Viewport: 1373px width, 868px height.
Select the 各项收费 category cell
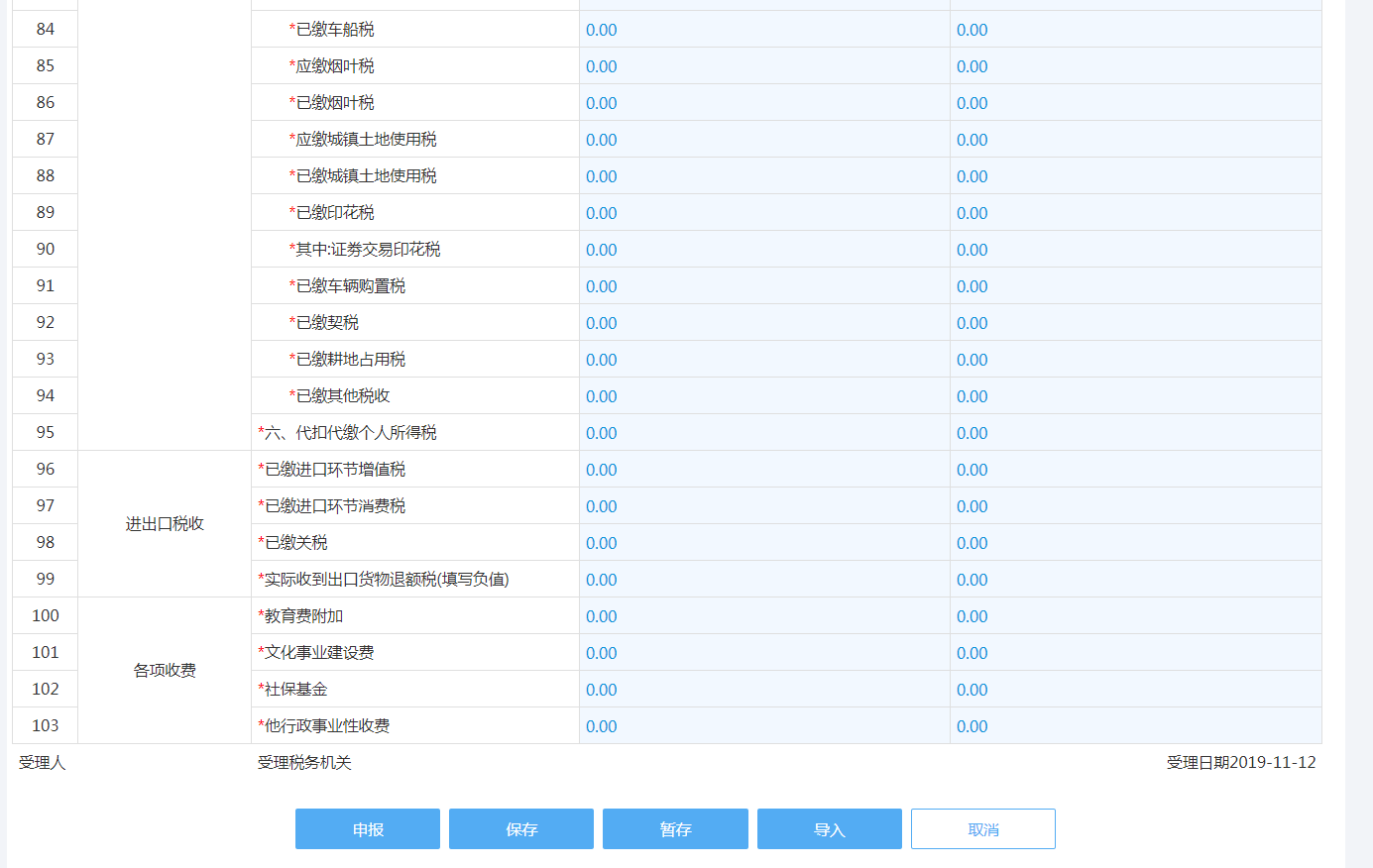click(x=165, y=671)
